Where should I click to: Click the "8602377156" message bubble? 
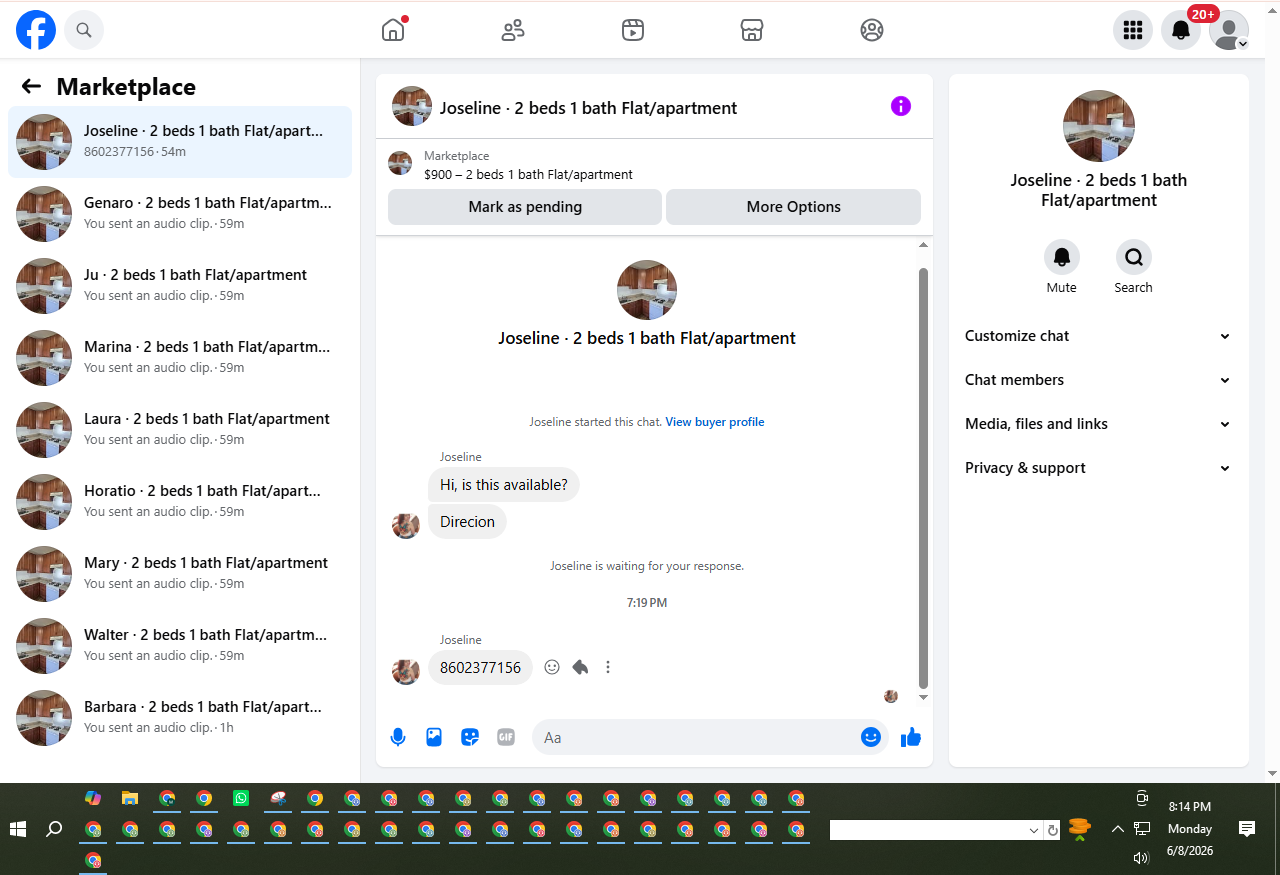point(480,667)
